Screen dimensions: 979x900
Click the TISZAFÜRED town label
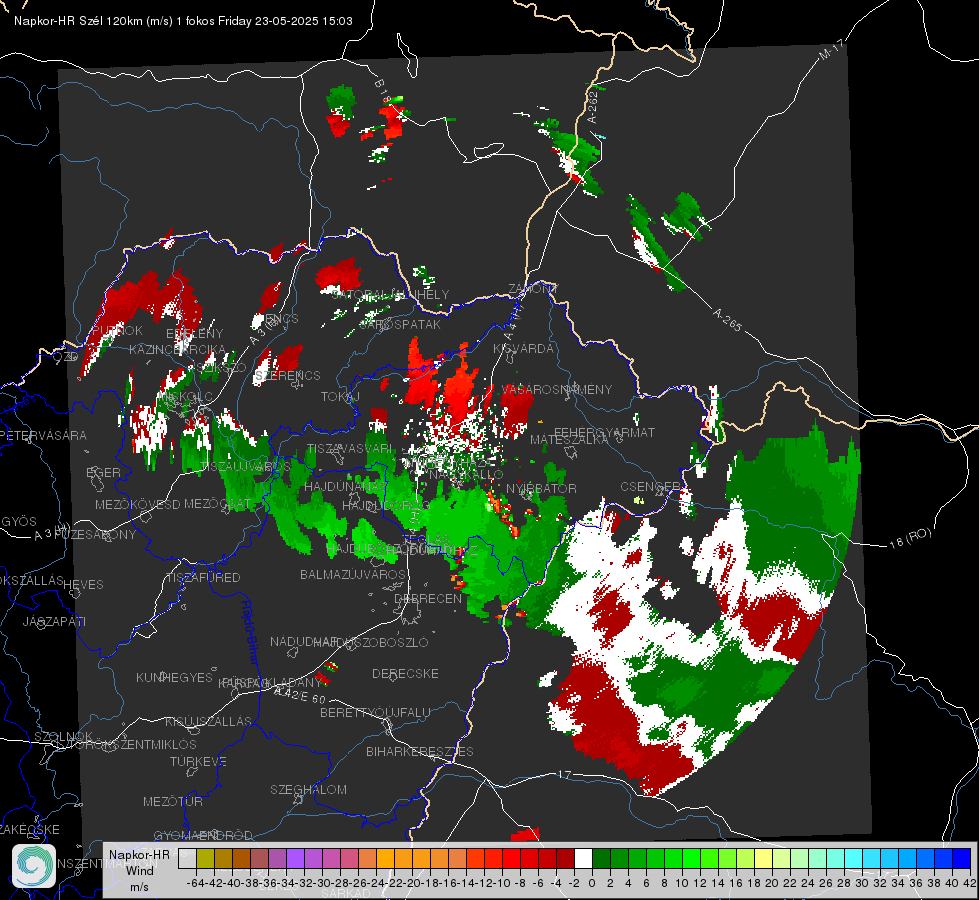[203, 578]
